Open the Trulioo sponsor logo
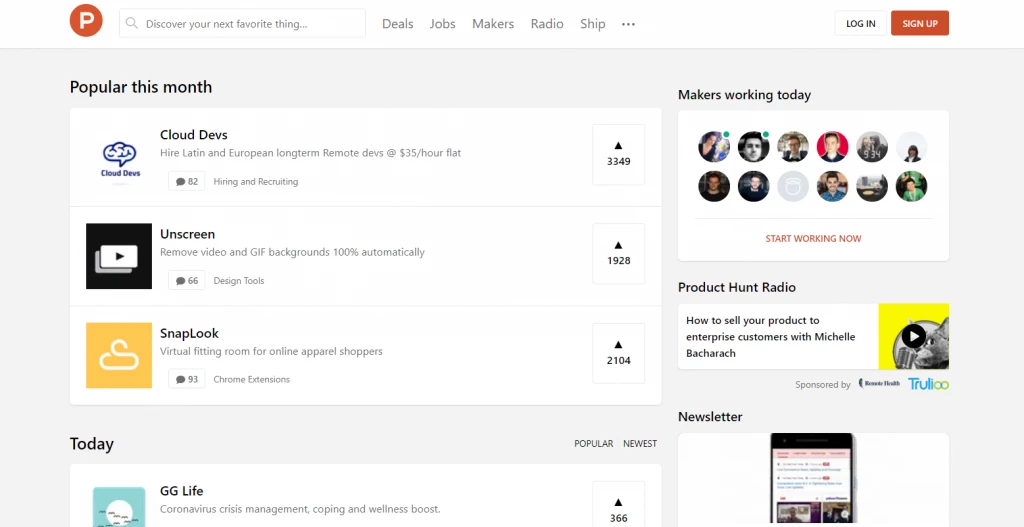 point(928,384)
